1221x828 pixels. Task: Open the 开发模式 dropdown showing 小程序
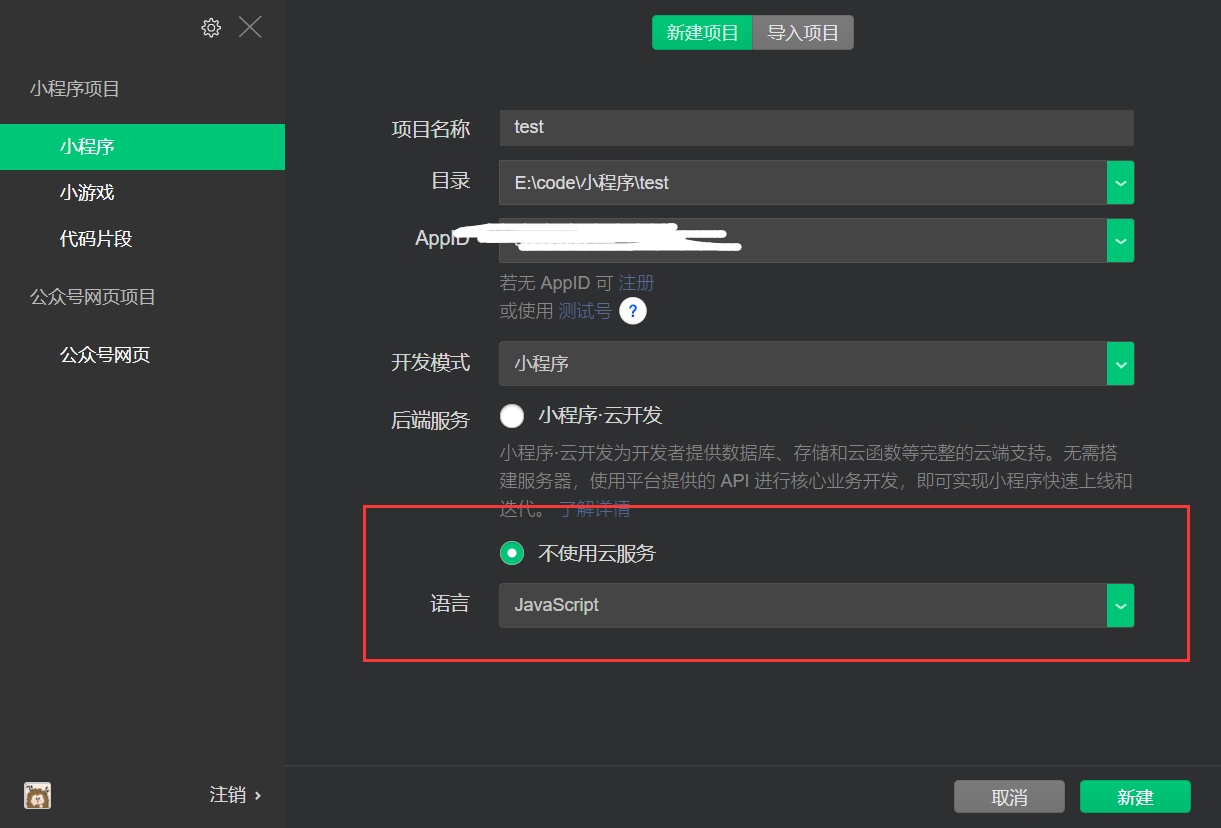click(x=1119, y=363)
